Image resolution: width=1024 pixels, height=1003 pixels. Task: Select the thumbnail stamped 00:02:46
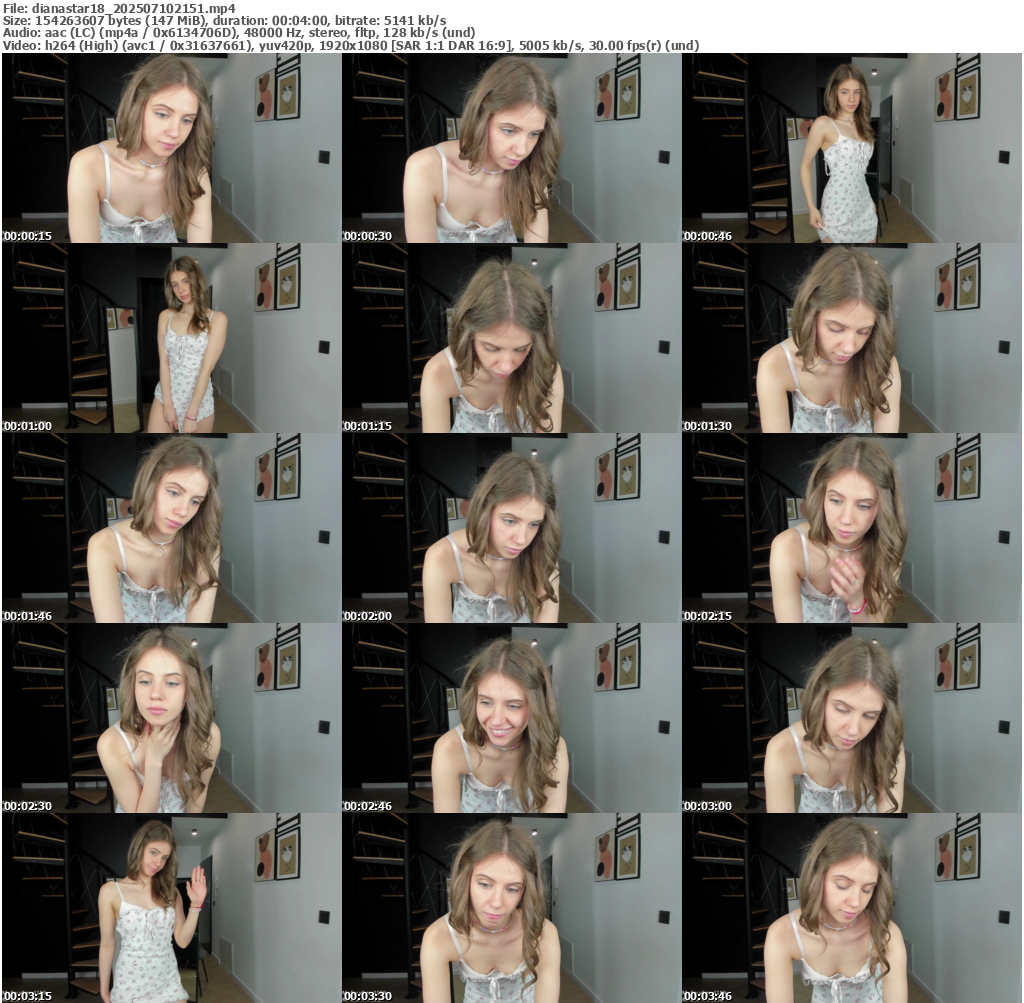pyautogui.click(x=511, y=718)
